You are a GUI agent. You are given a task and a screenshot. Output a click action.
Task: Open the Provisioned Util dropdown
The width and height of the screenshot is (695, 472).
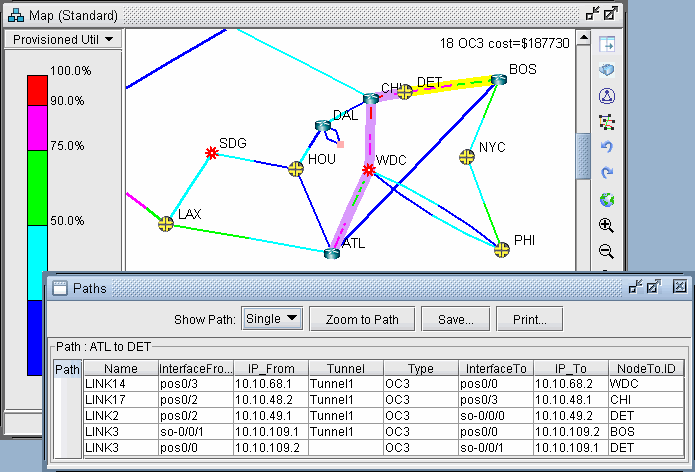[x=64, y=39]
